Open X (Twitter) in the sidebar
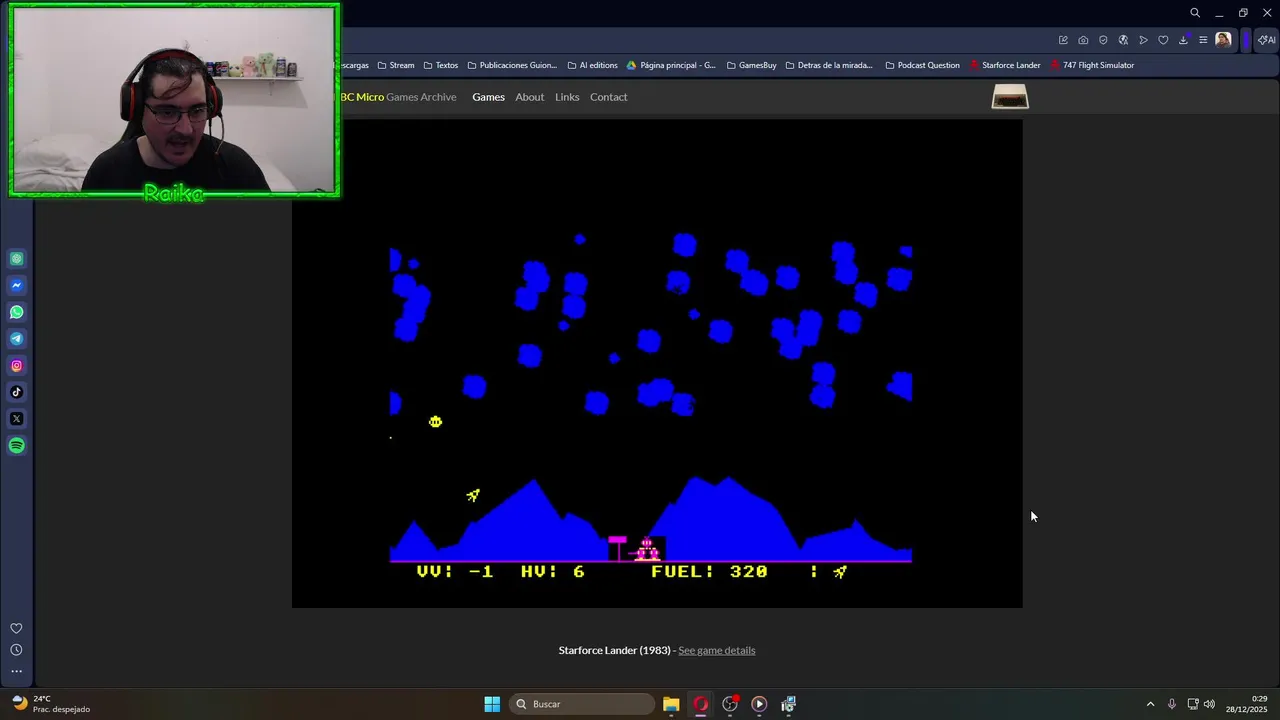Image resolution: width=1280 pixels, height=720 pixels. click(x=17, y=419)
